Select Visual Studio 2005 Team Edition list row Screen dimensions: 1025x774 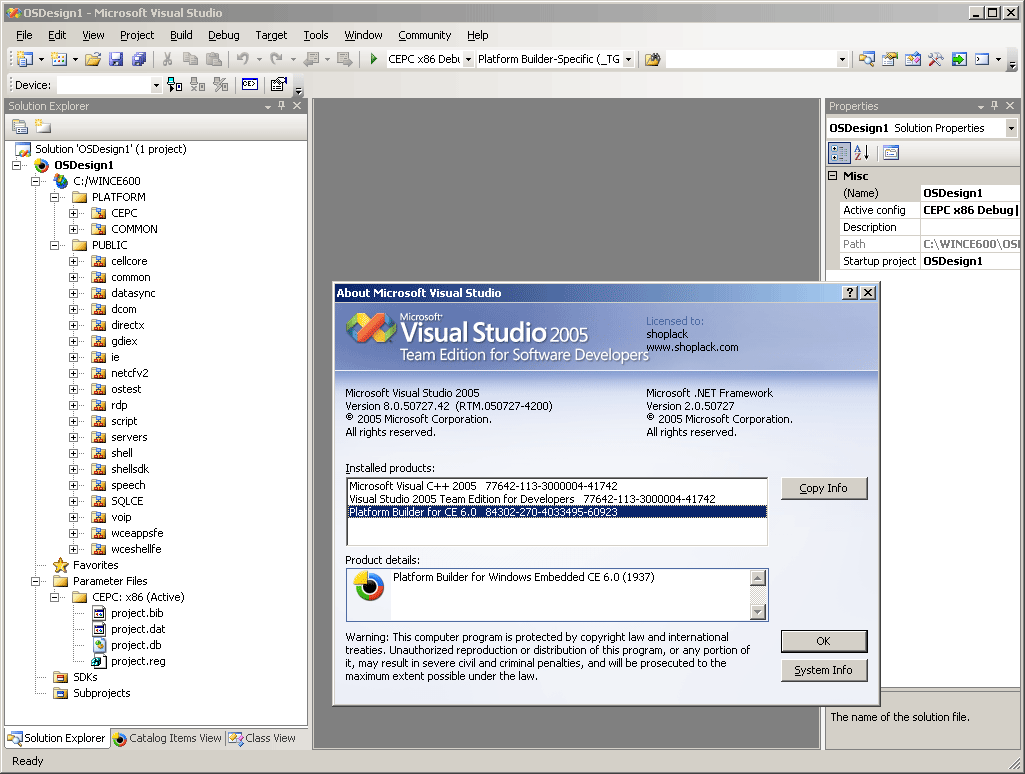coord(557,499)
